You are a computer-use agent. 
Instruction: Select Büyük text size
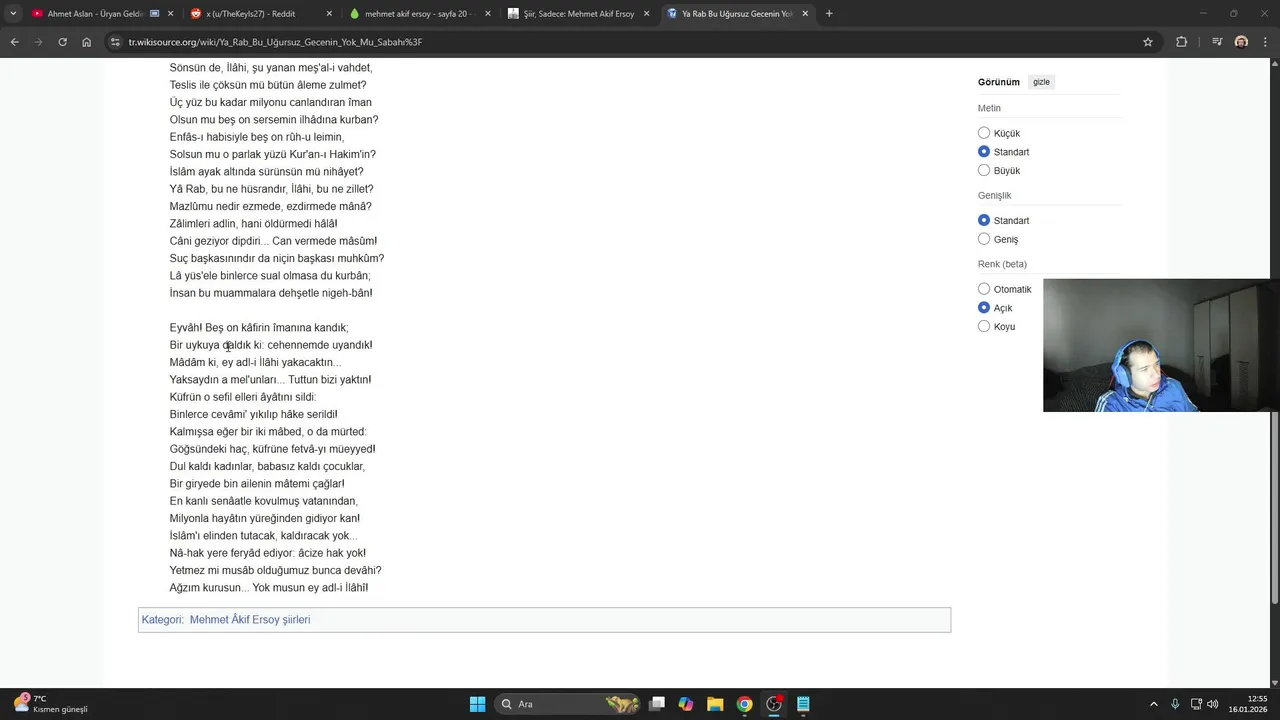[984, 171]
